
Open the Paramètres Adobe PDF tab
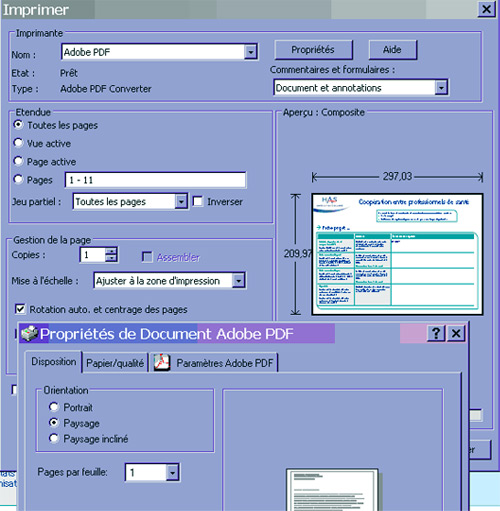pyautogui.click(x=214, y=363)
